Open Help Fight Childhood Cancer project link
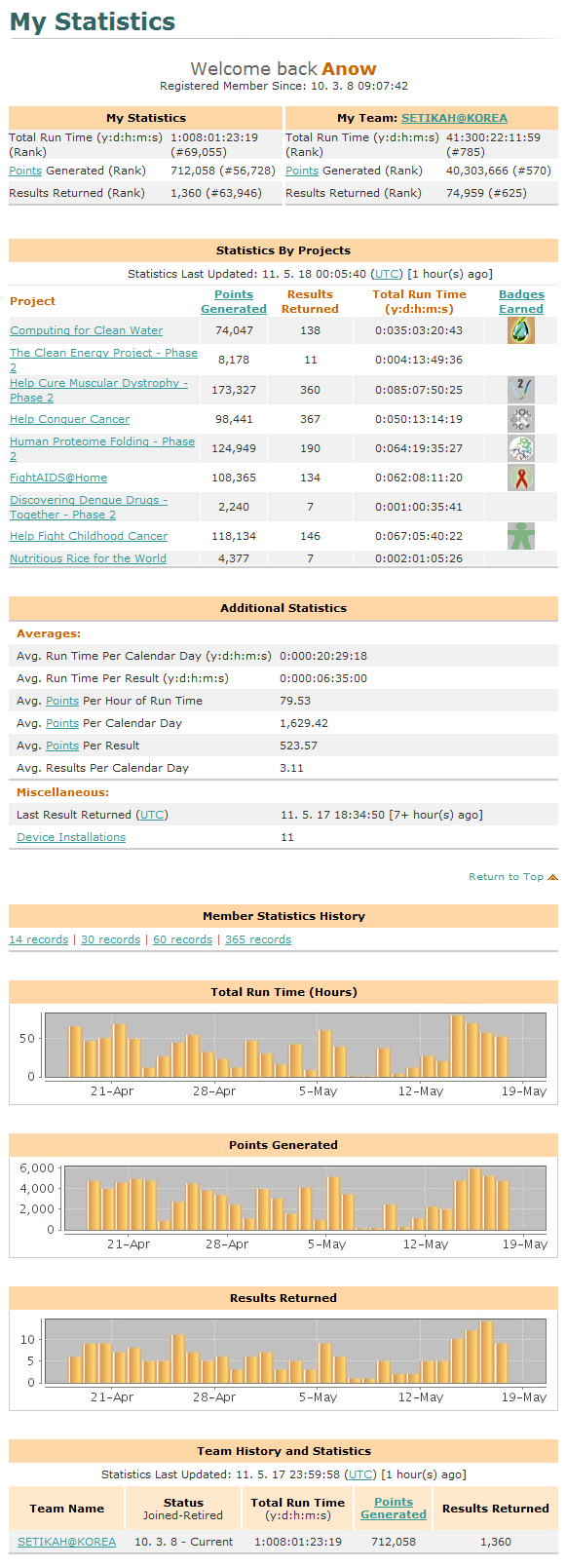Viewport: 566px width, 1568px height. tap(89, 536)
